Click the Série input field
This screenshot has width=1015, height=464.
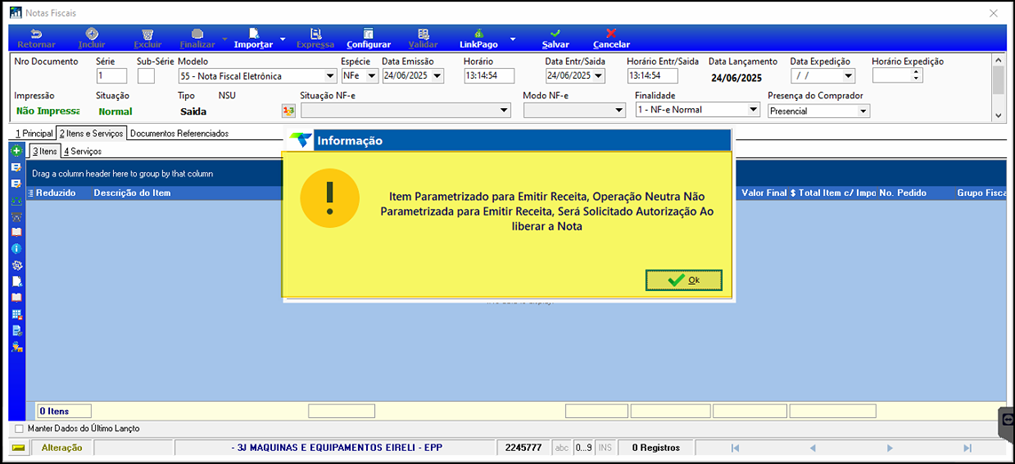[111, 76]
